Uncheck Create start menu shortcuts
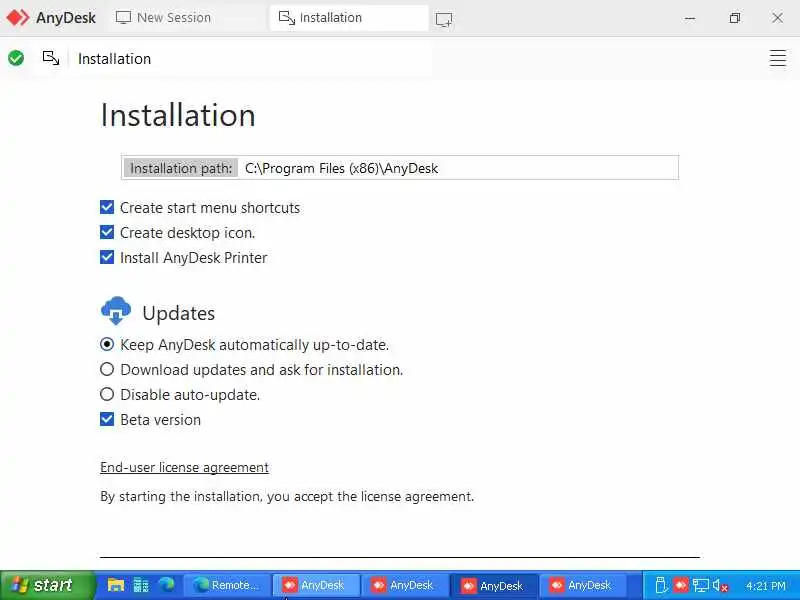Image resolution: width=800 pixels, height=600 pixels. [x=107, y=207]
